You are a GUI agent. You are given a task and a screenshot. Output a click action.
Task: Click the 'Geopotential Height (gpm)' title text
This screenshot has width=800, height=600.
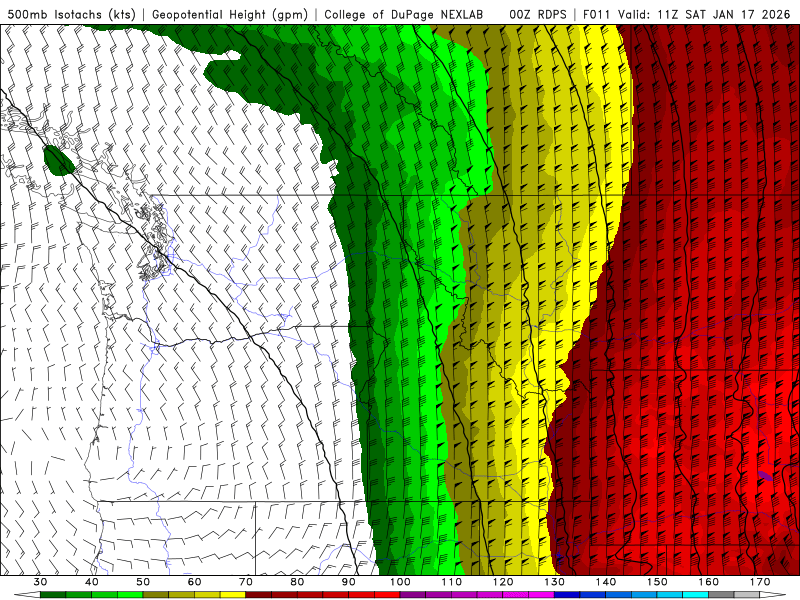point(230,15)
